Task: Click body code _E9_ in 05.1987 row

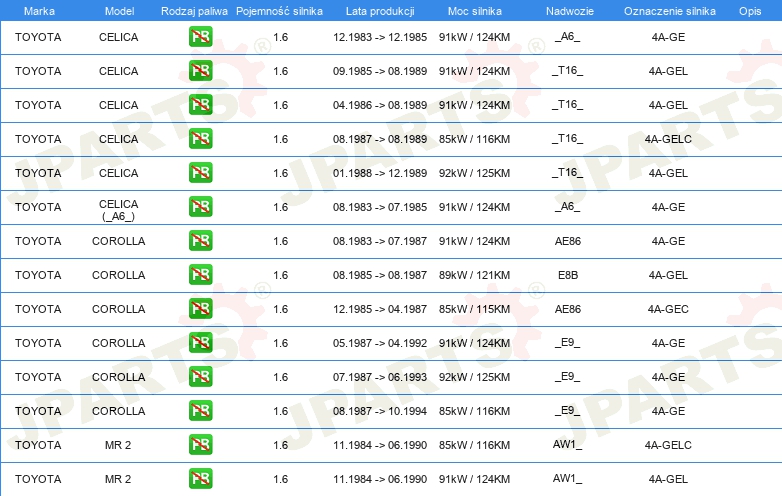Action: 568,342
